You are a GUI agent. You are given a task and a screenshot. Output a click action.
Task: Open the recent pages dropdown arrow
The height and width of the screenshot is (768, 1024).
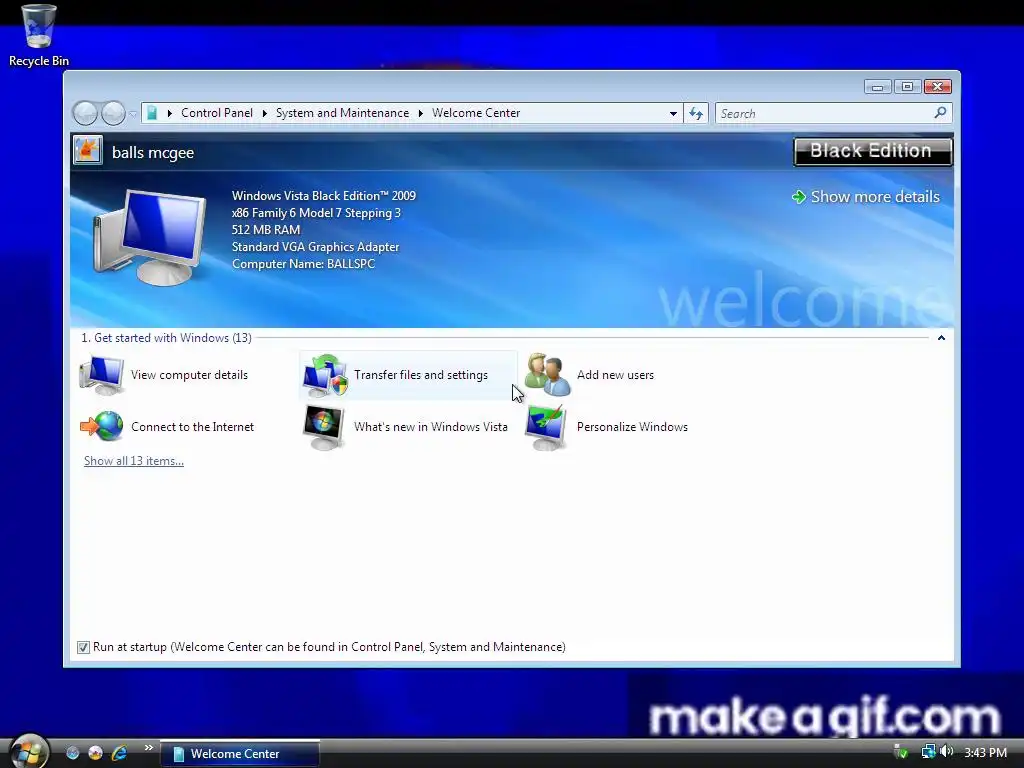(x=133, y=114)
